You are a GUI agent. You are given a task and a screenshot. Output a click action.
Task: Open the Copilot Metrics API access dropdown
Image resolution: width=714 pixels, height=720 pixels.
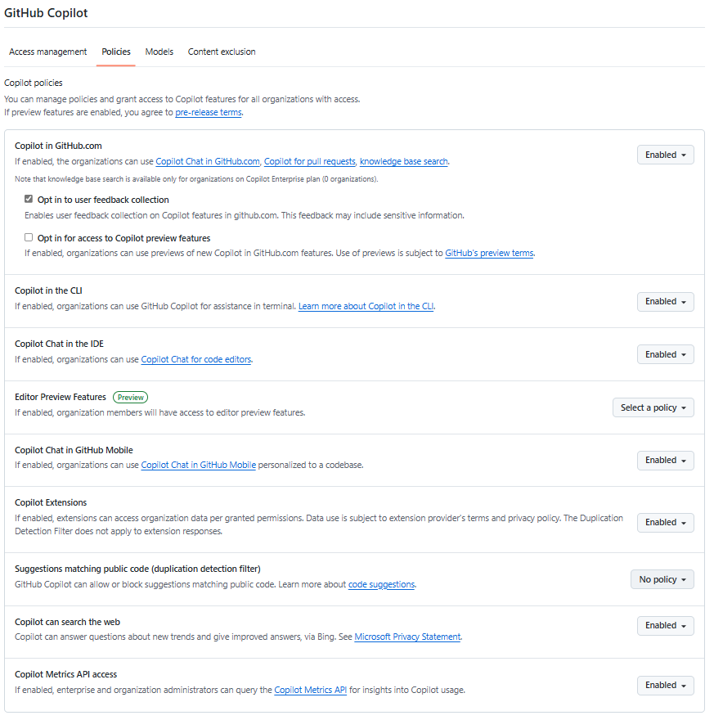(665, 686)
